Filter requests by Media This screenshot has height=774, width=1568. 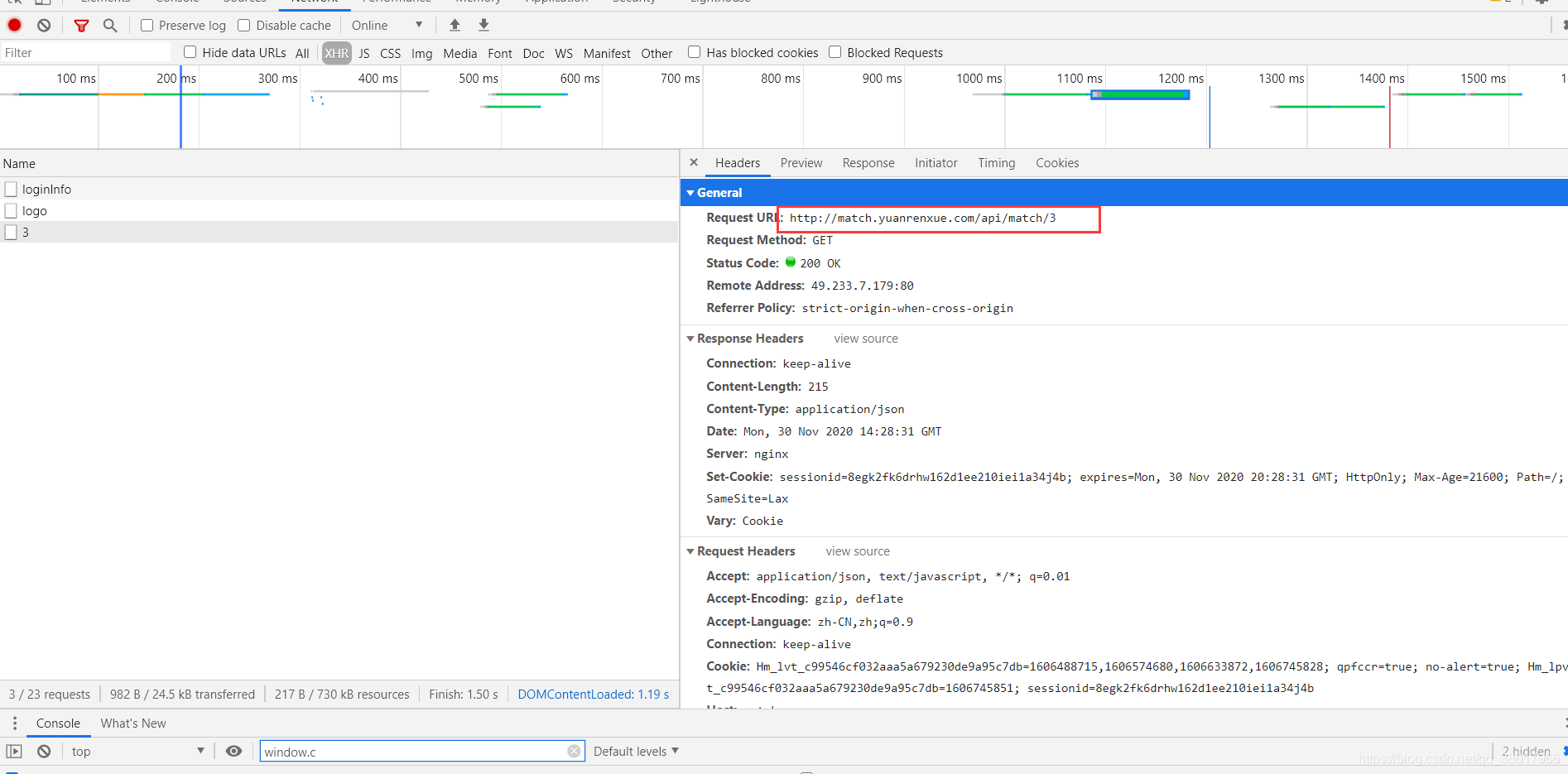459,53
